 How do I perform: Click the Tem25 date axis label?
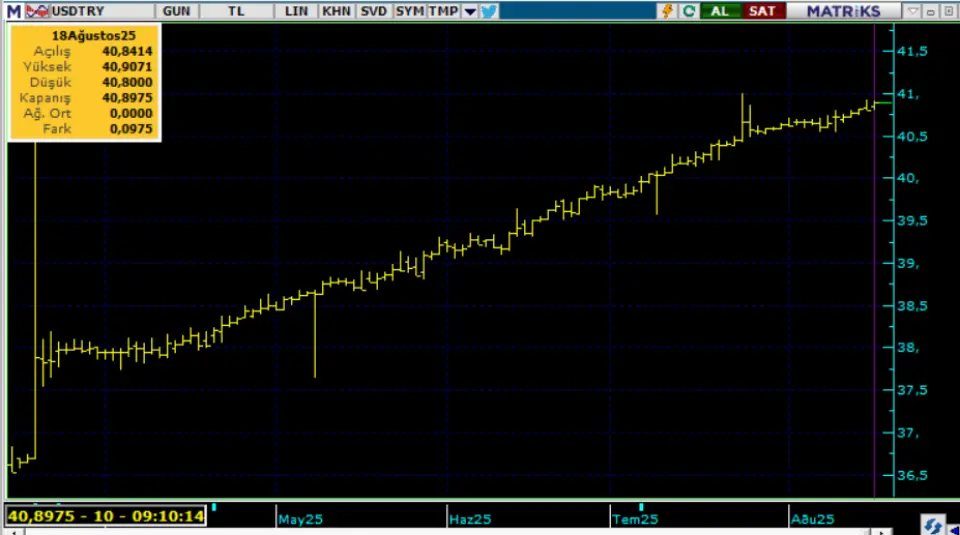635,519
